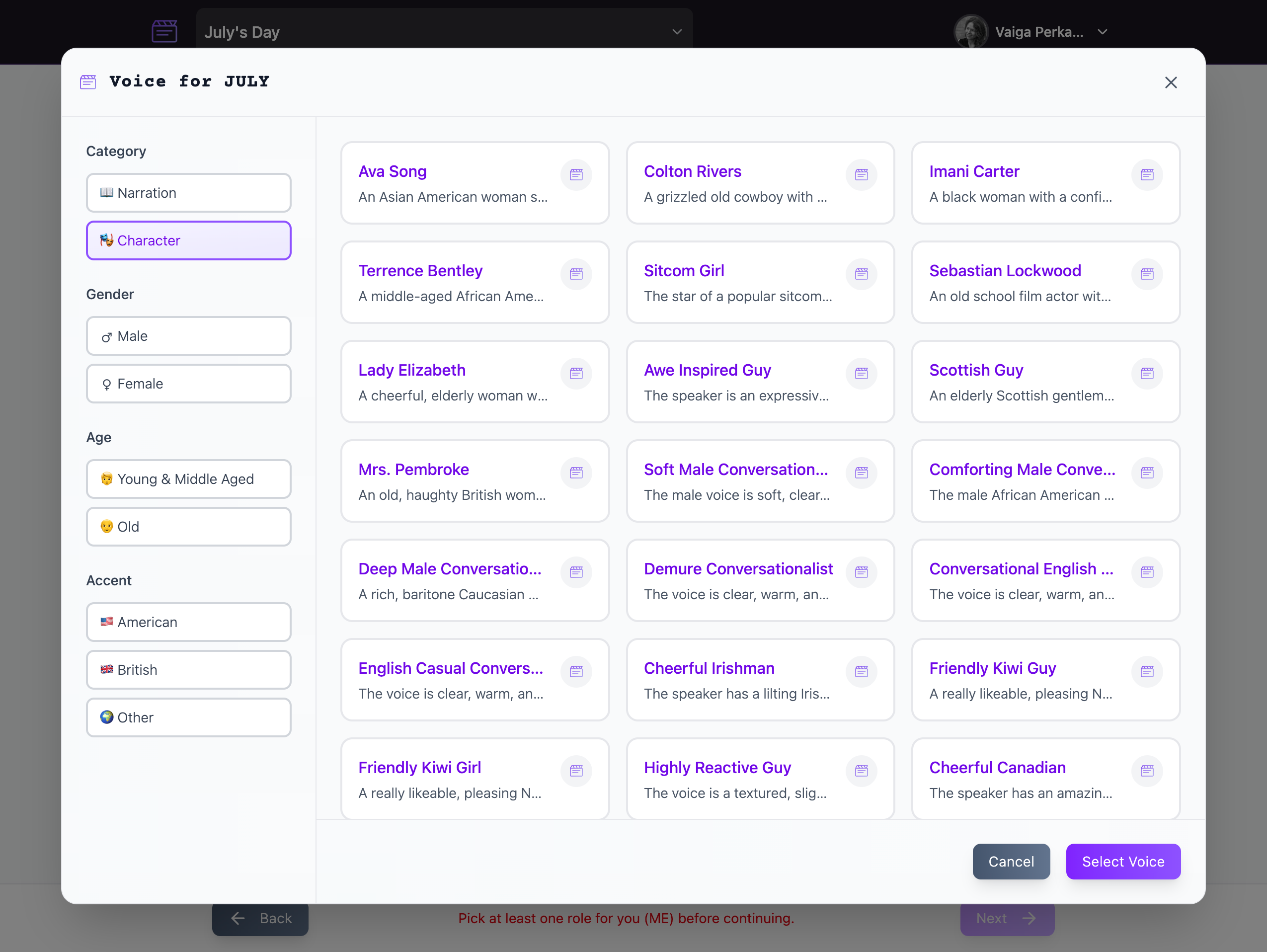The height and width of the screenshot is (952, 1267).
Task: Click the script icon on Ava Song card
Action: (576, 175)
